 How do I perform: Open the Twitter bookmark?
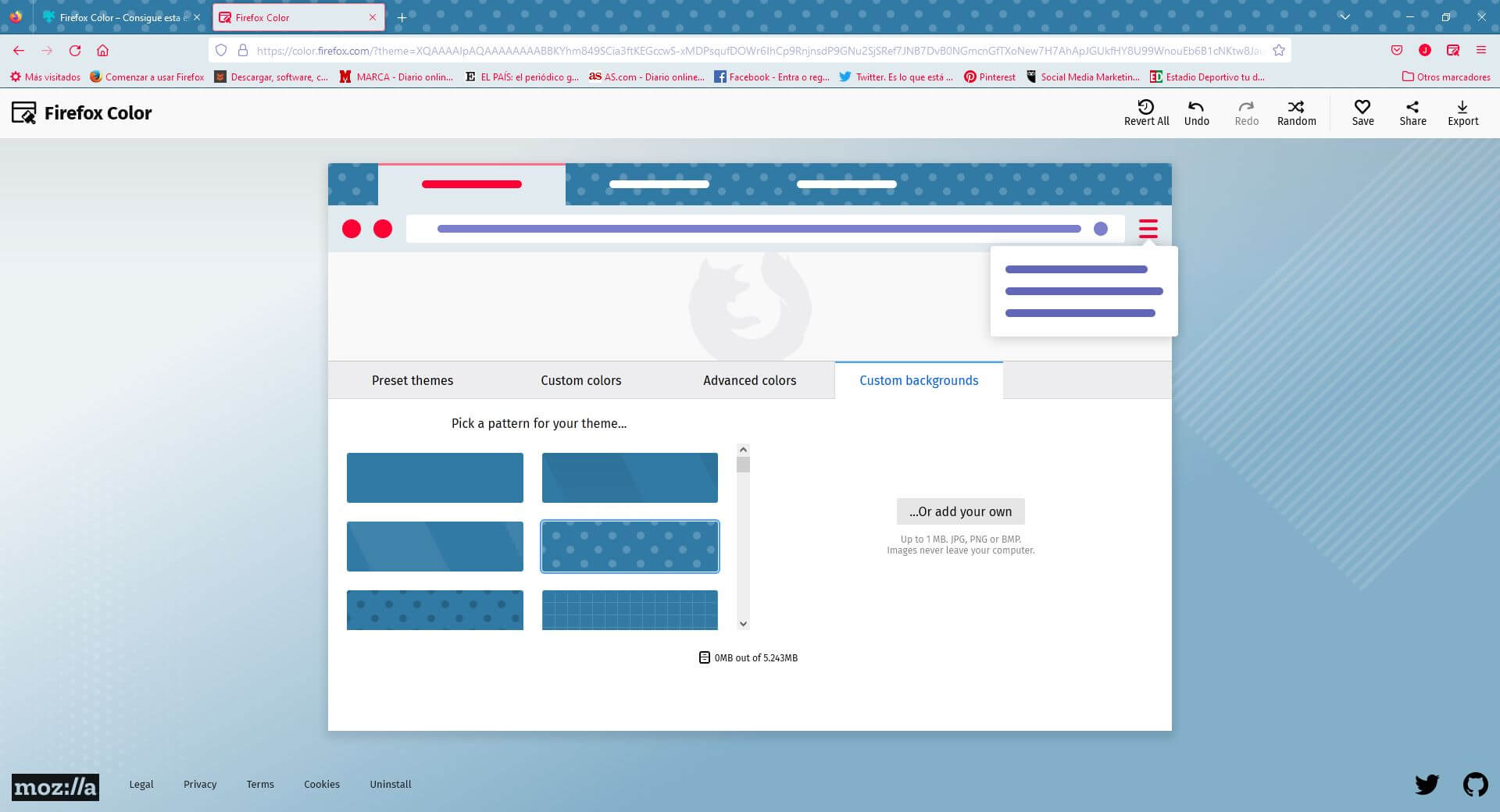click(x=896, y=77)
